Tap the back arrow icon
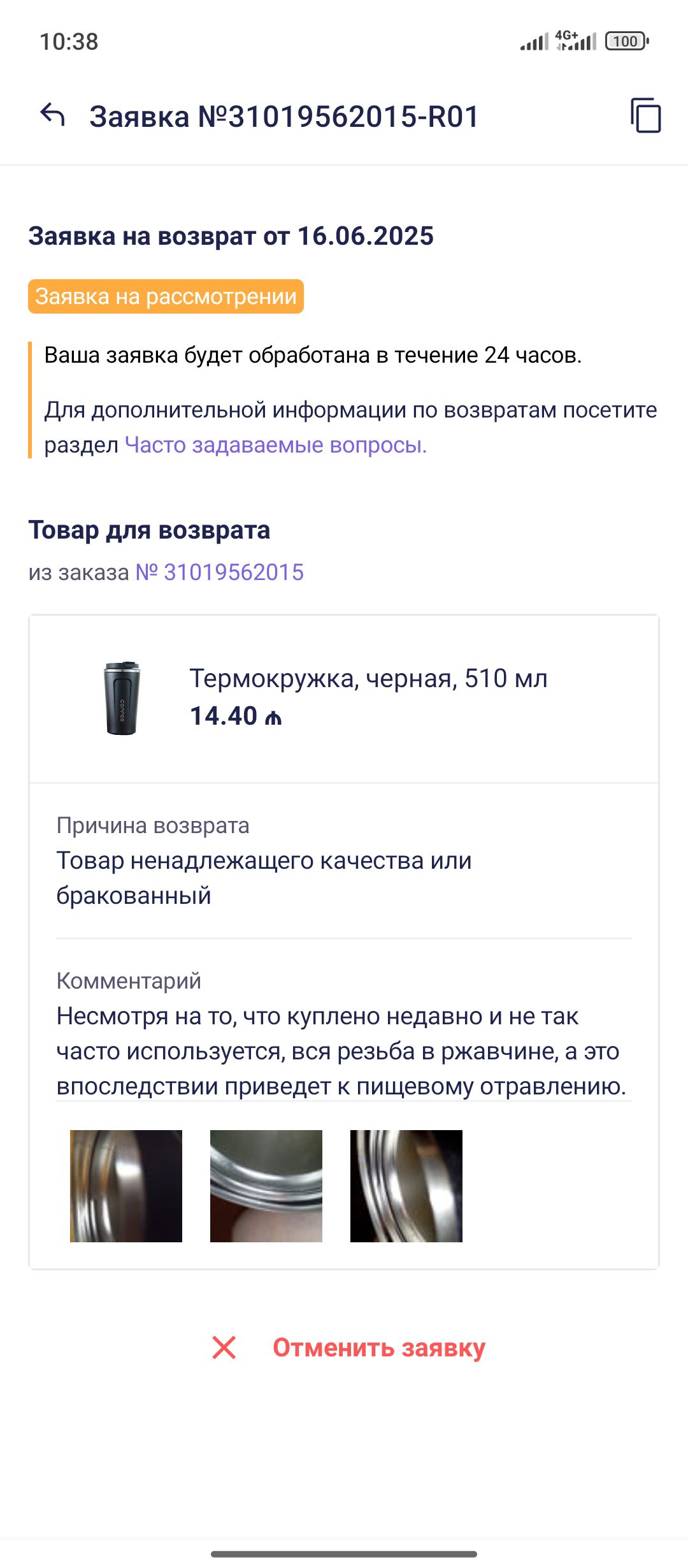Image resolution: width=688 pixels, height=1568 pixels. (53, 115)
